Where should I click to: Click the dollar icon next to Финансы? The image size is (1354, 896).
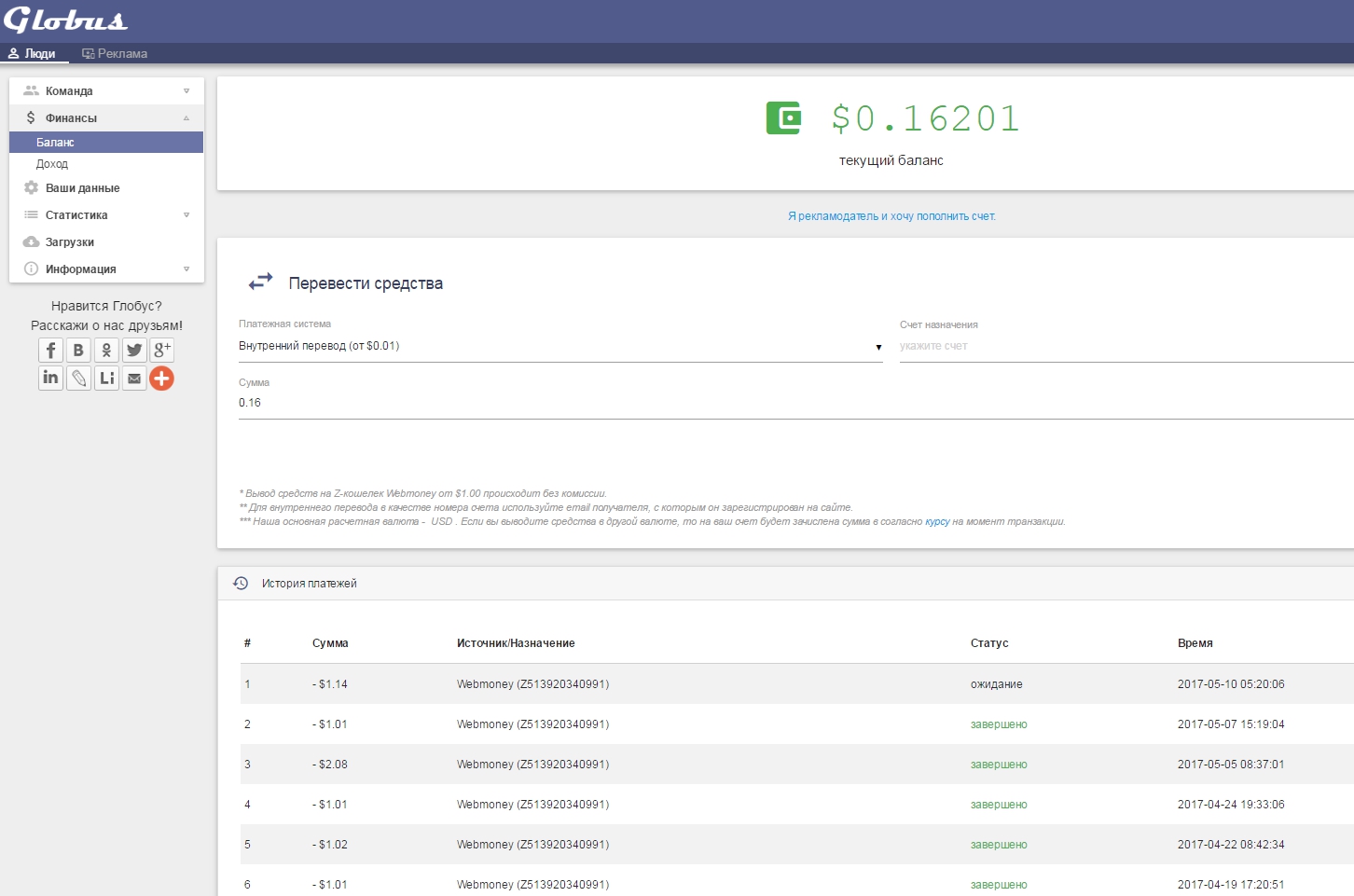click(31, 117)
